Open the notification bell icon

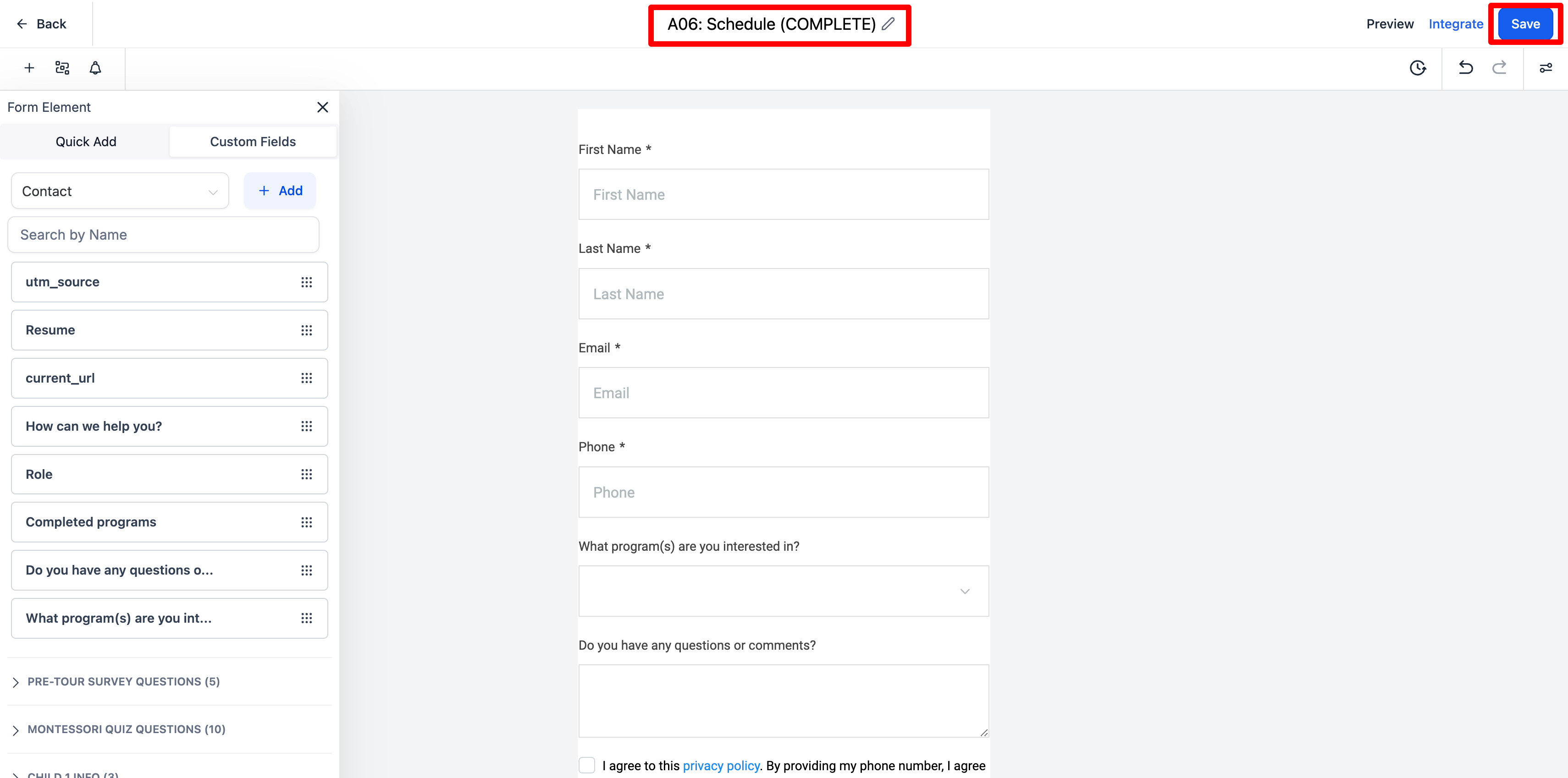point(95,67)
